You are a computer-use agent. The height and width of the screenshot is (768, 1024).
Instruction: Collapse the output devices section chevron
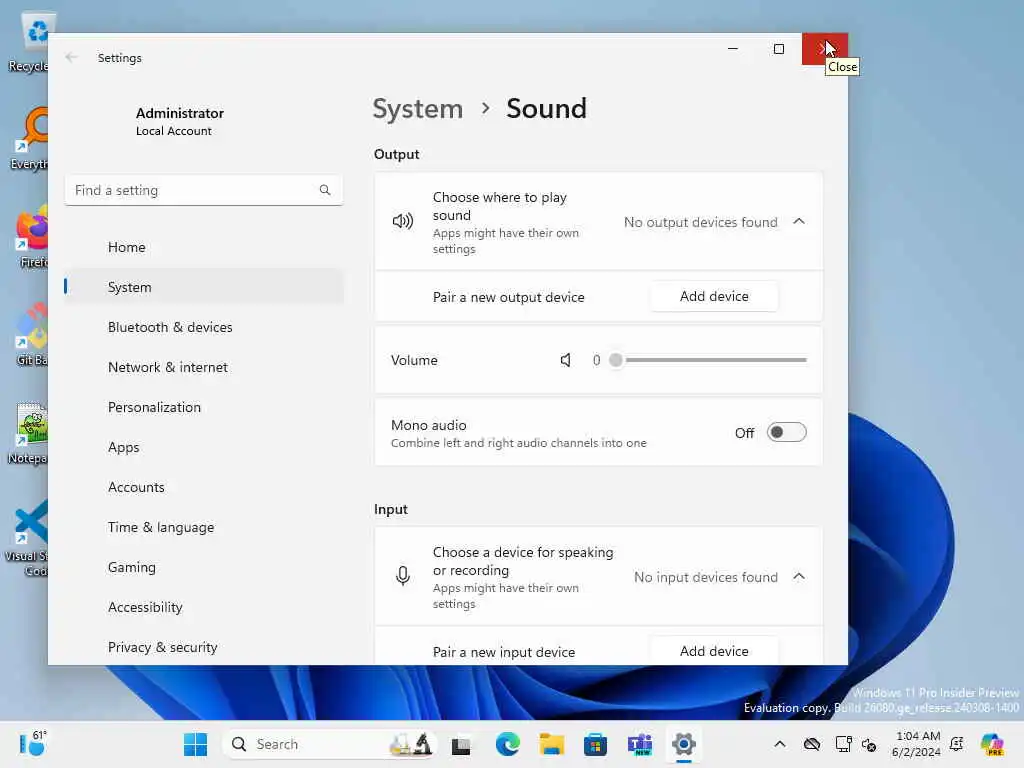(799, 221)
